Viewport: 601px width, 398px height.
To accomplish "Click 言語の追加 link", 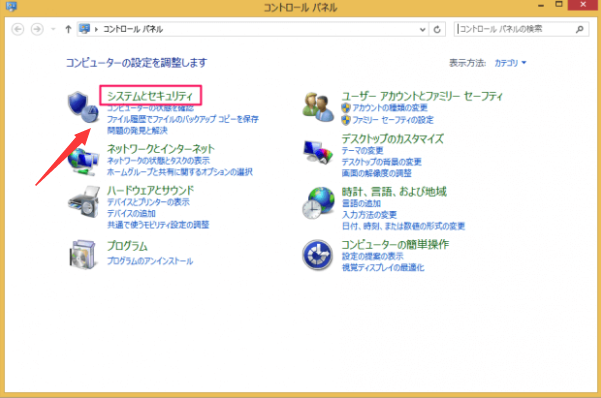I will 361,203.
